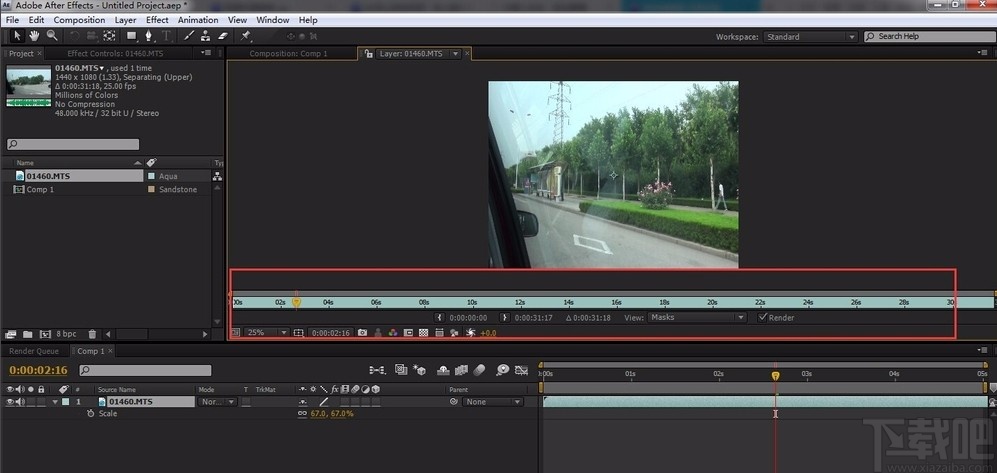Select the Type text tool

click(167, 36)
